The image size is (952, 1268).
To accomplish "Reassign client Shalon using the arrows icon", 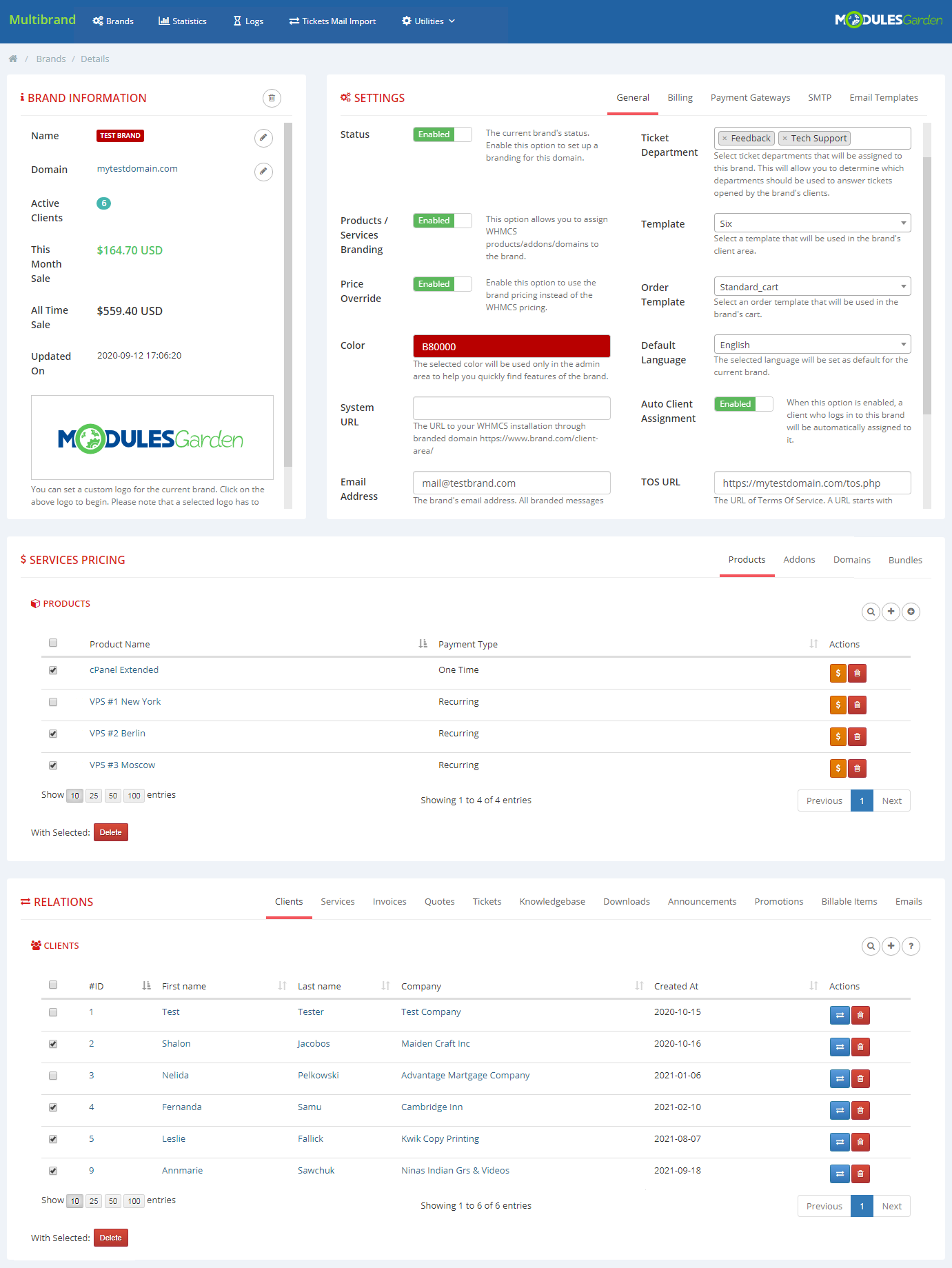I will (x=840, y=1047).
